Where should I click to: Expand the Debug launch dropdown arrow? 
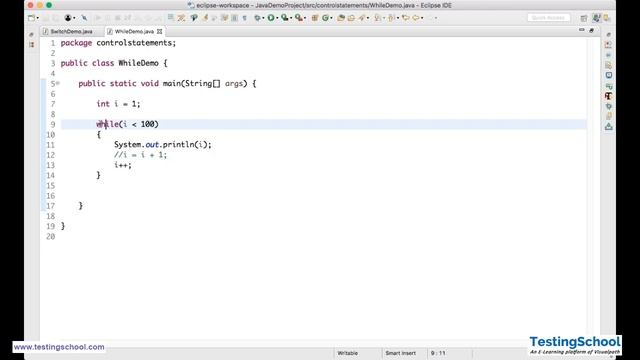[x=263, y=18]
